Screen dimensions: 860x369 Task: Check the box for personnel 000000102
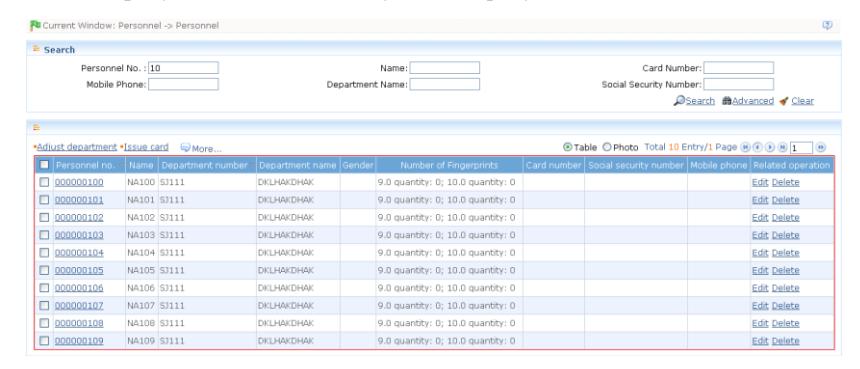44,217
